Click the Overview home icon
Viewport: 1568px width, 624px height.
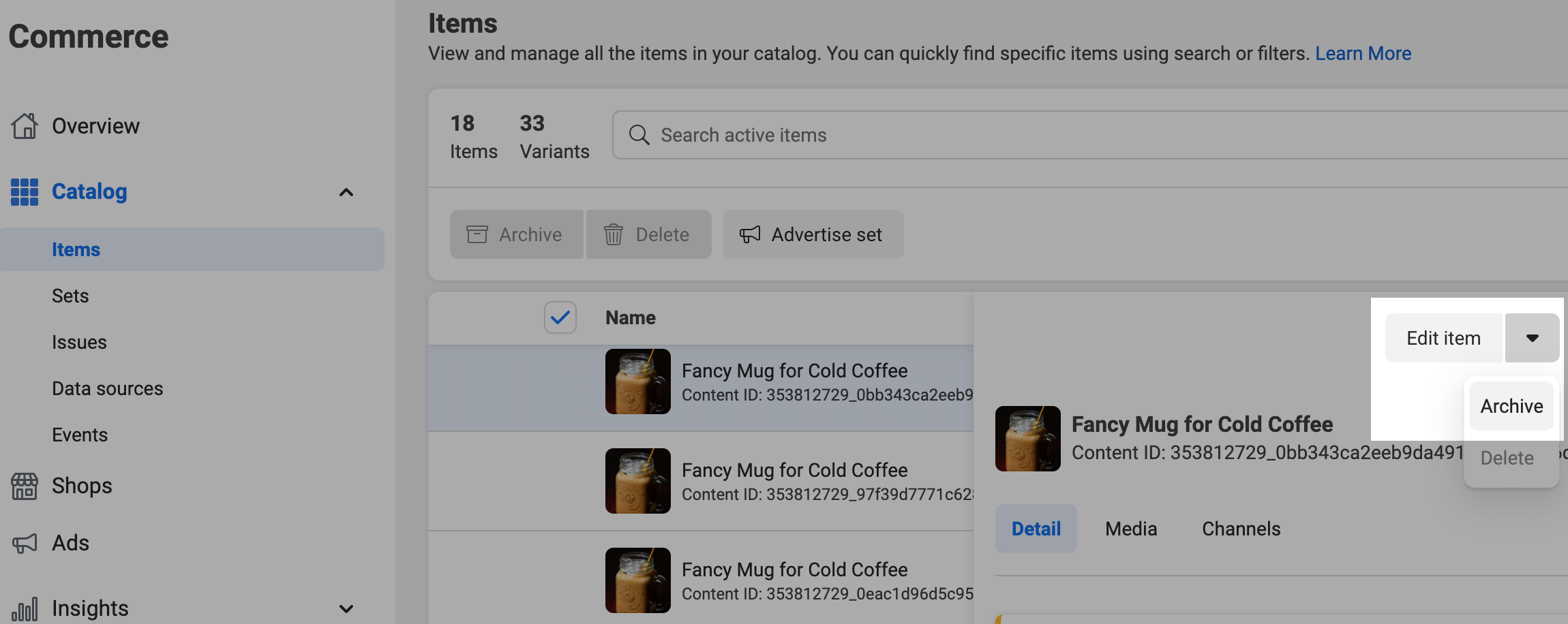click(25, 125)
